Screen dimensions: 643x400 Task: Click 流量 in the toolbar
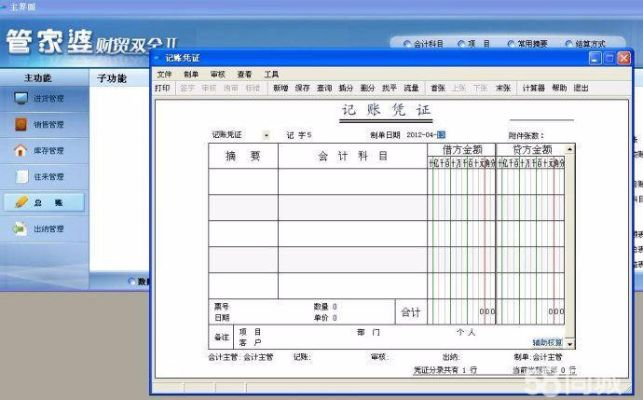[411, 88]
